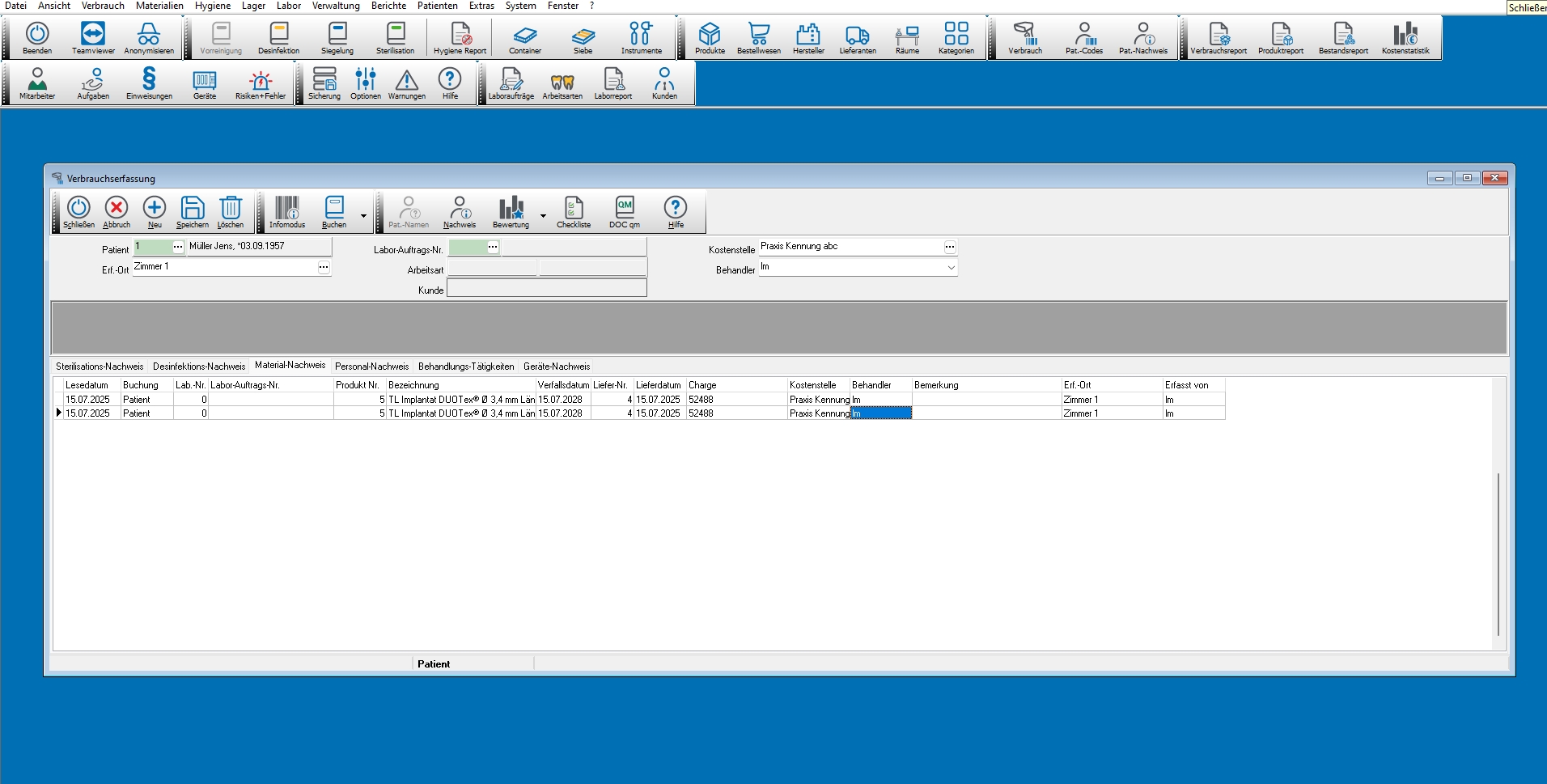Viewport: 1547px width, 784px height.
Task: Open Bestellwesen shopping cart icon
Action: tap(758, 37)
